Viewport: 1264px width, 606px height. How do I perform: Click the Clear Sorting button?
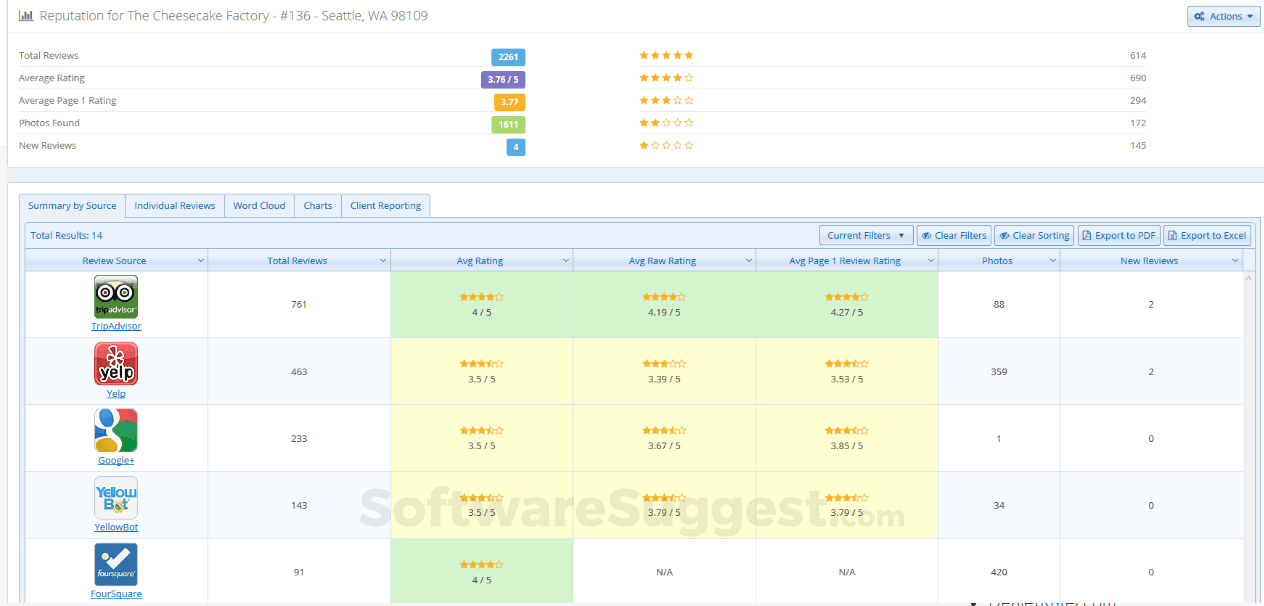click(x=1034, y=236)
